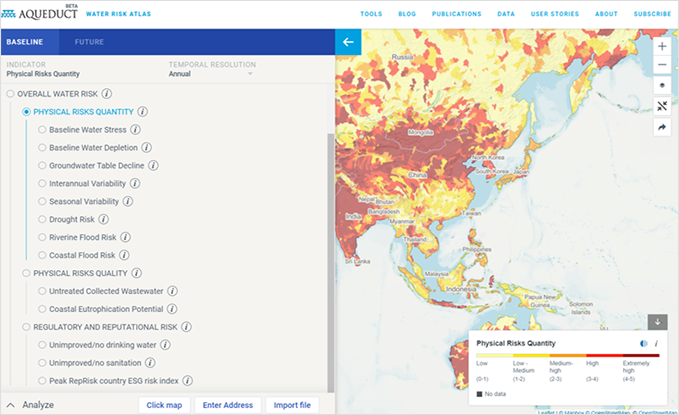Select the Riverine Flood Risk option
The width and height of the screenshot is (679, 415).
(x=42, y=237)
